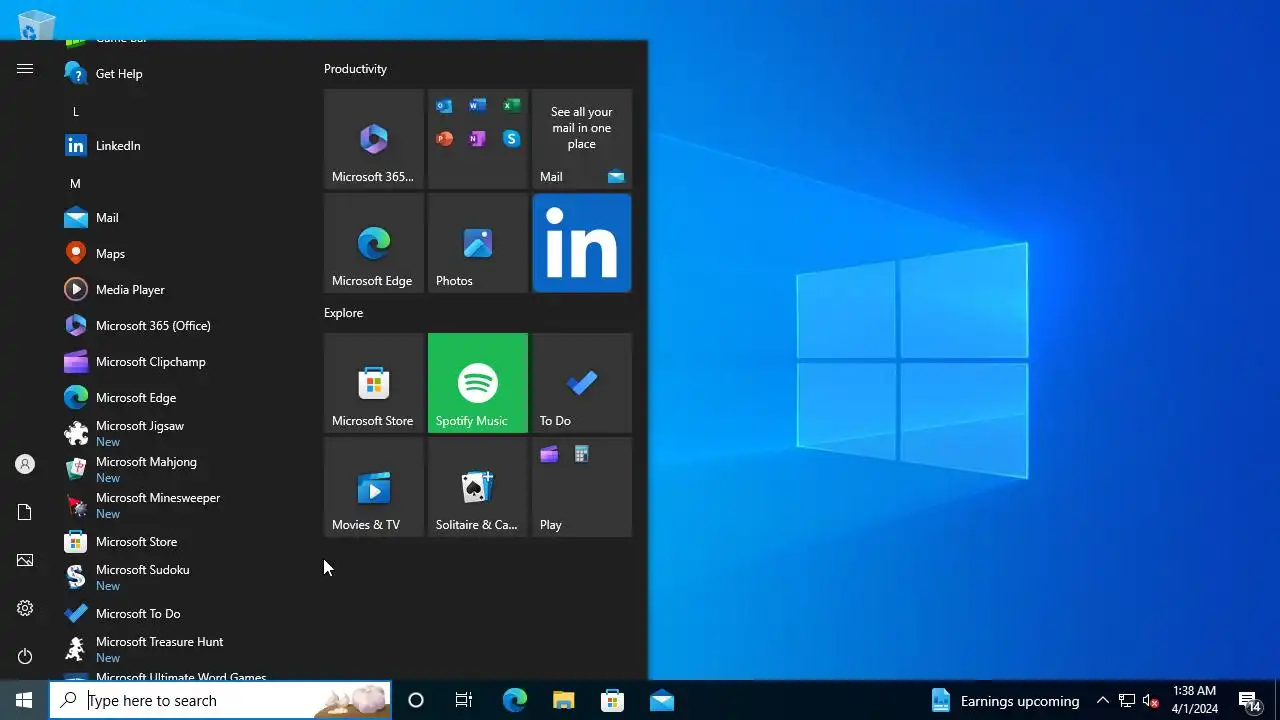This screenshot has height=720, width=1280.
Task: Open the network status icon
Action: (x=1126, y=700)
